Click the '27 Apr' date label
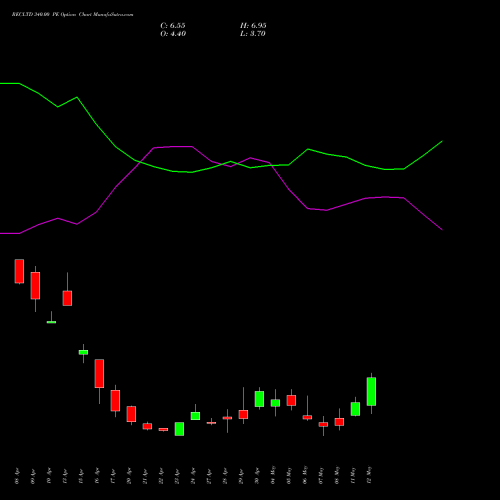Viewport: 500px width, 500px height. pyautogui.click(x=209, y=476)
